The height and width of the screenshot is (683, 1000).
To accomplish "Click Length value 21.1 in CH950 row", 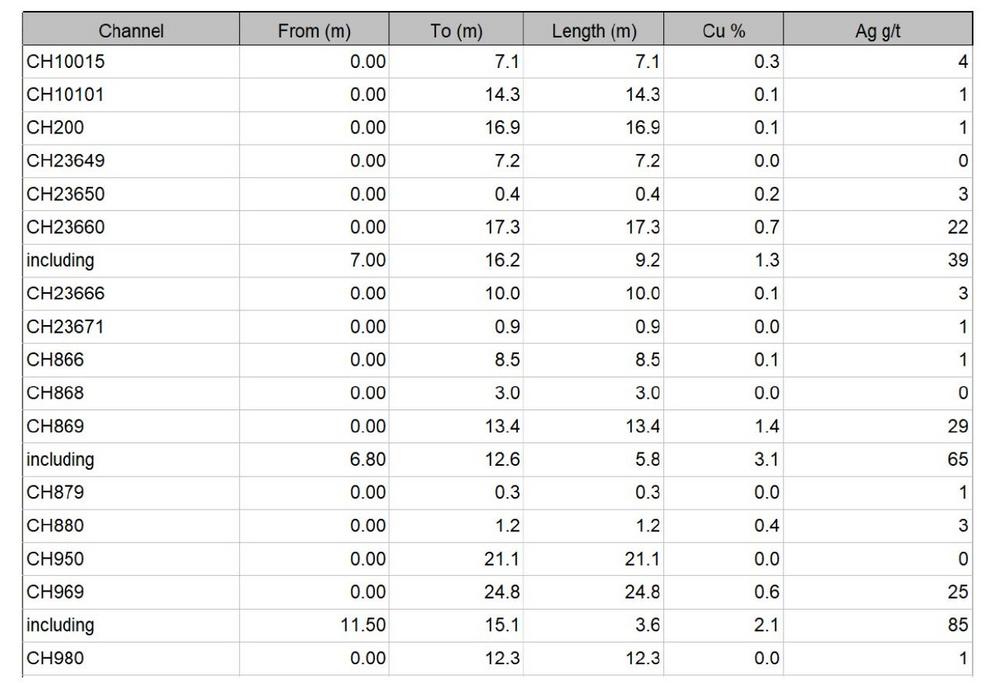I will 593,559.
